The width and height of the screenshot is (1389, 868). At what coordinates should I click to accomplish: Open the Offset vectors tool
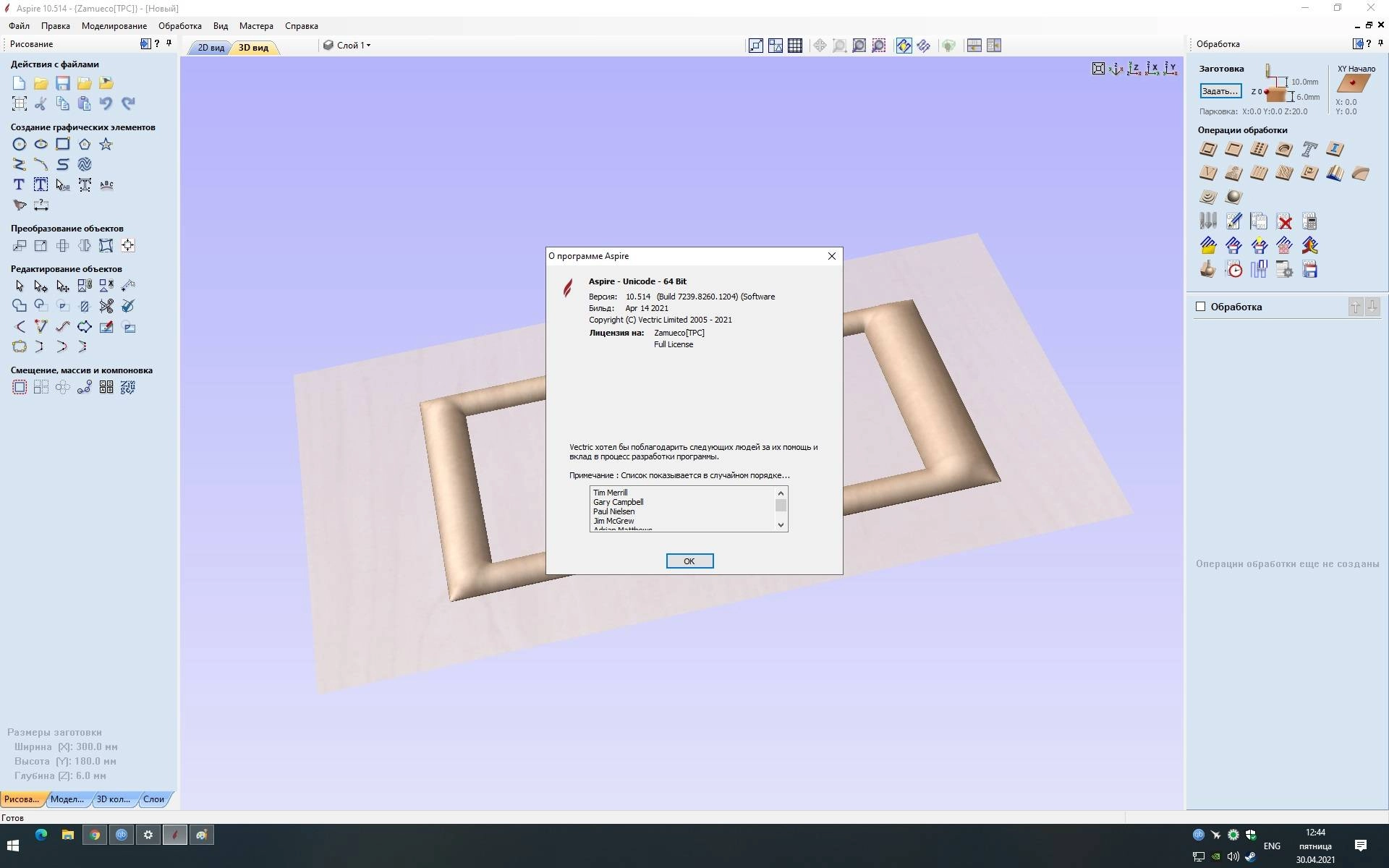[x=20, y=387]
